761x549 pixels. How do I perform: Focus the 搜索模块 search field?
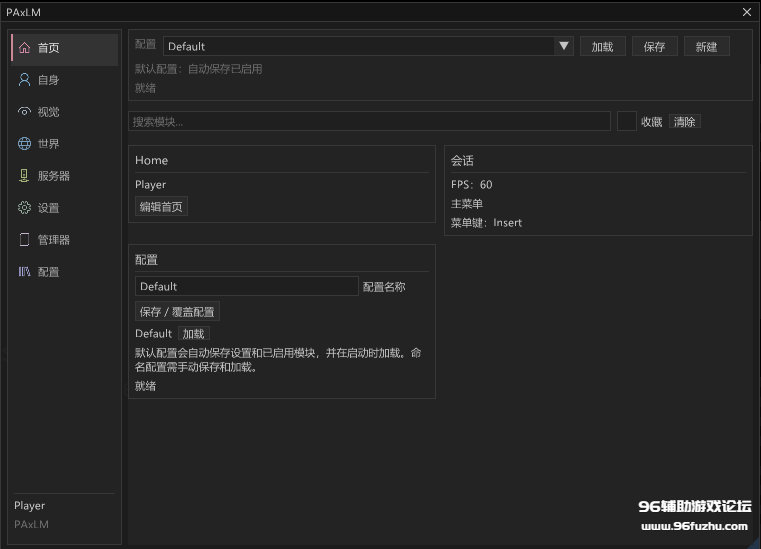[x=369, y=121]
